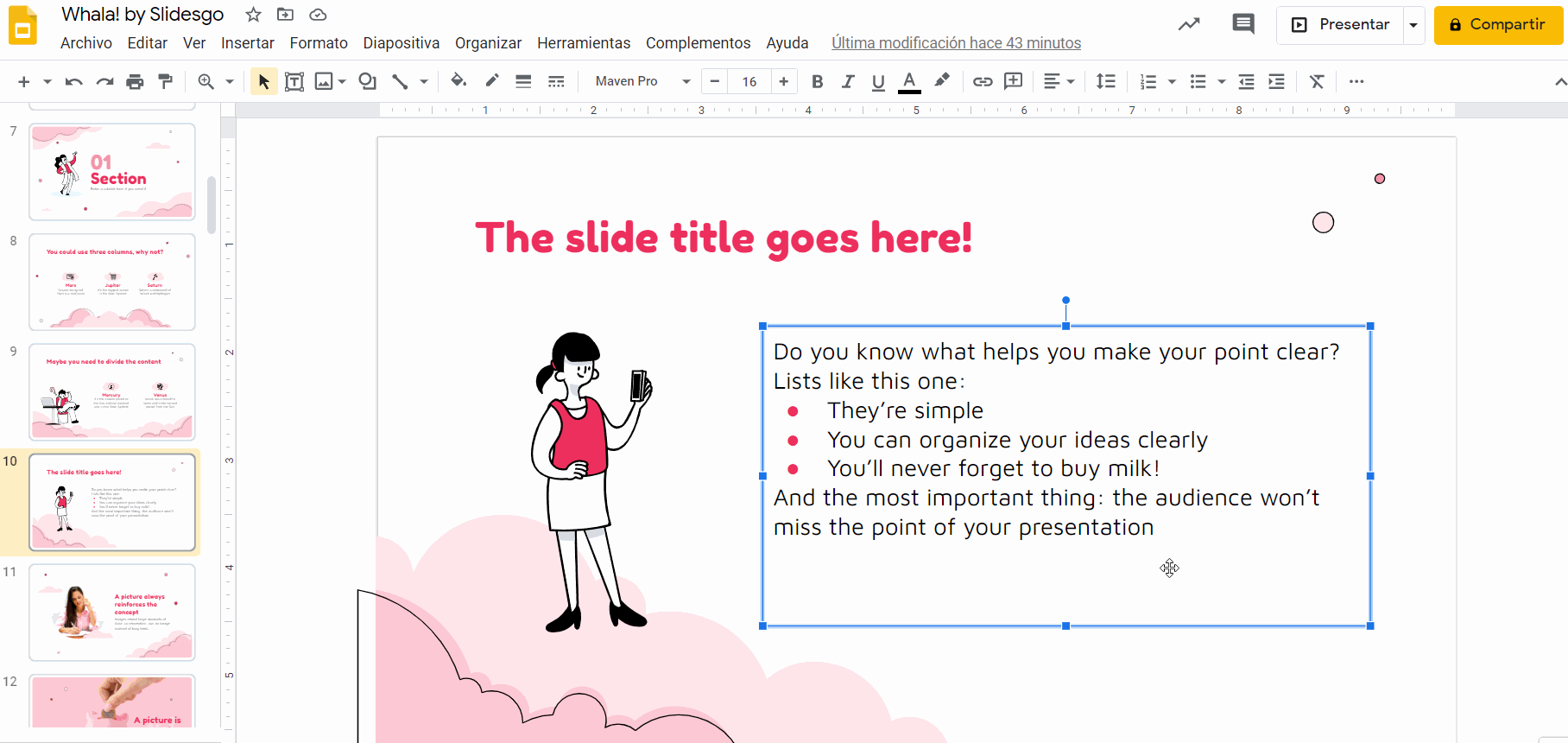Change the border weight
This screenshot has width=1568, height=743.
pos(523,81)
